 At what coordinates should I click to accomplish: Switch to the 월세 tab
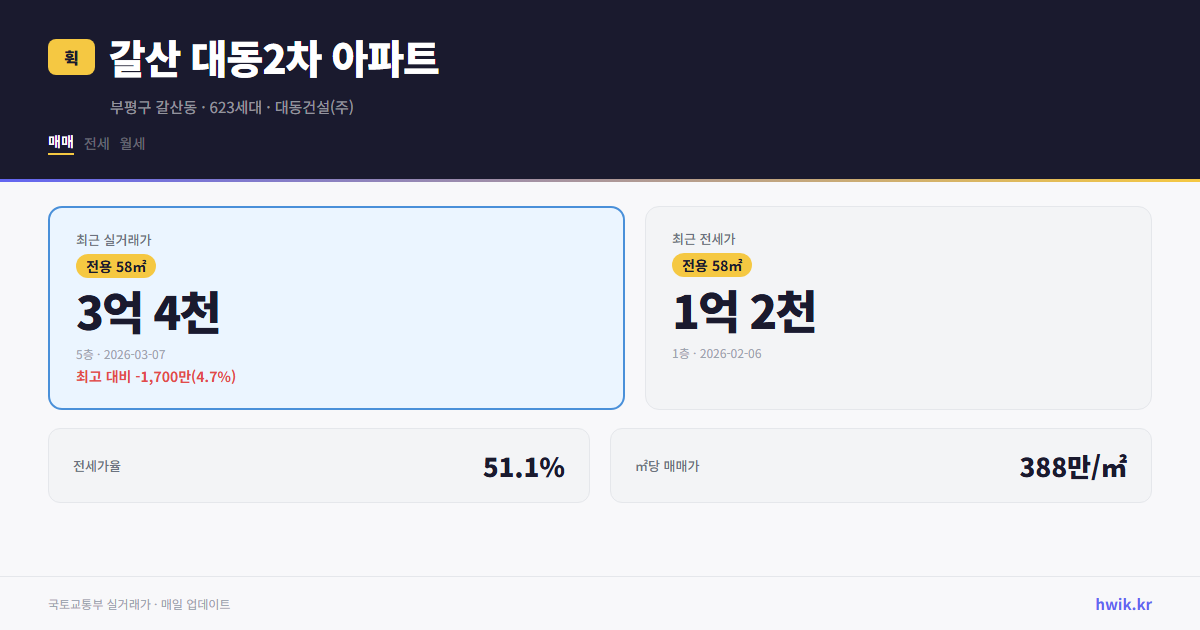[x=132, y=143]
